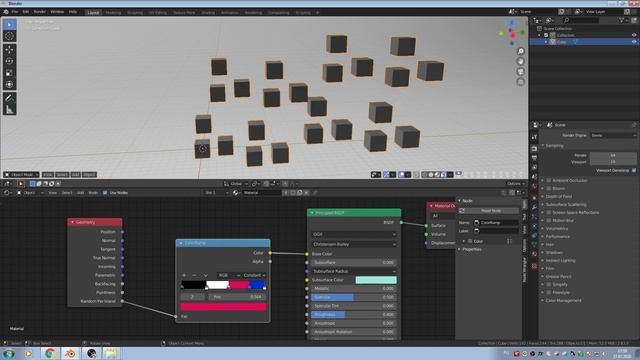Open the View Layer properties tab icon
This screenshot has width=640, height=360.
[x=534, y=167]
